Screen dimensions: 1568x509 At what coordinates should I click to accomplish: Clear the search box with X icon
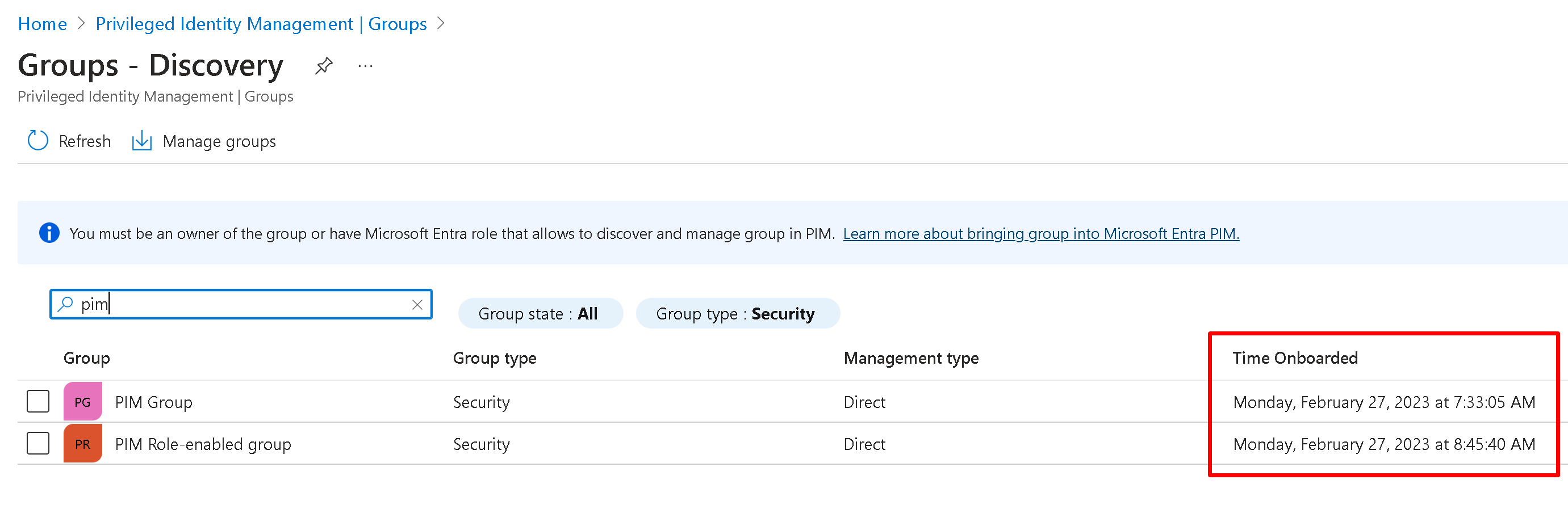[x=417, y=305]
